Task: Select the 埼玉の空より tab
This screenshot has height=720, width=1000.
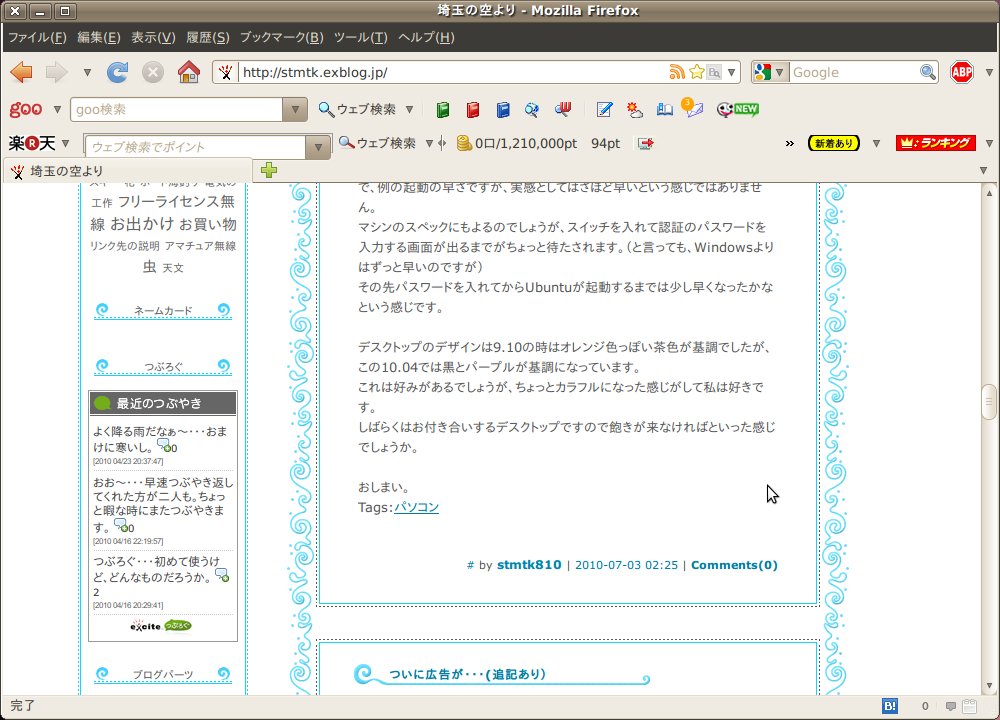Action: (x=128, y=171)
